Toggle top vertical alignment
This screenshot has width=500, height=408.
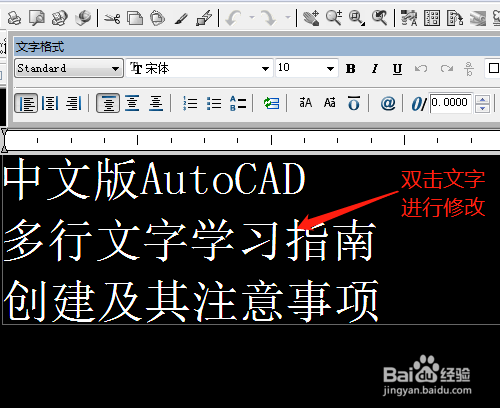pyautogui.click(x=108, y=103)
